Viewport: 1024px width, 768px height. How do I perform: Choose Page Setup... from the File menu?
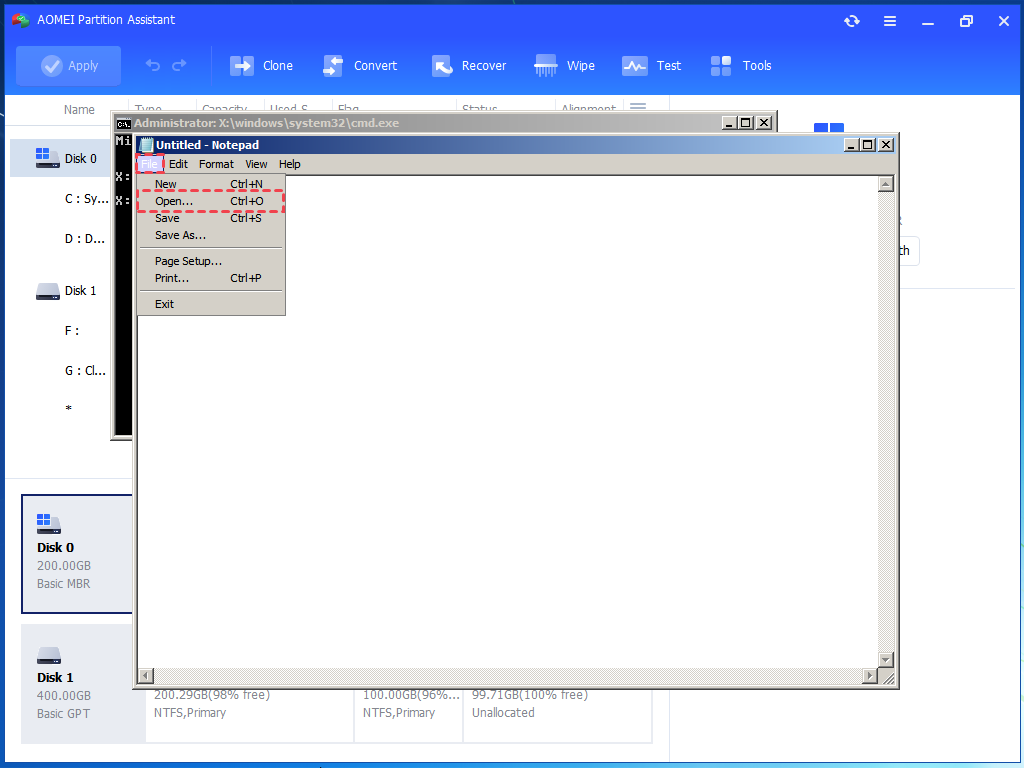coord(211,261)
